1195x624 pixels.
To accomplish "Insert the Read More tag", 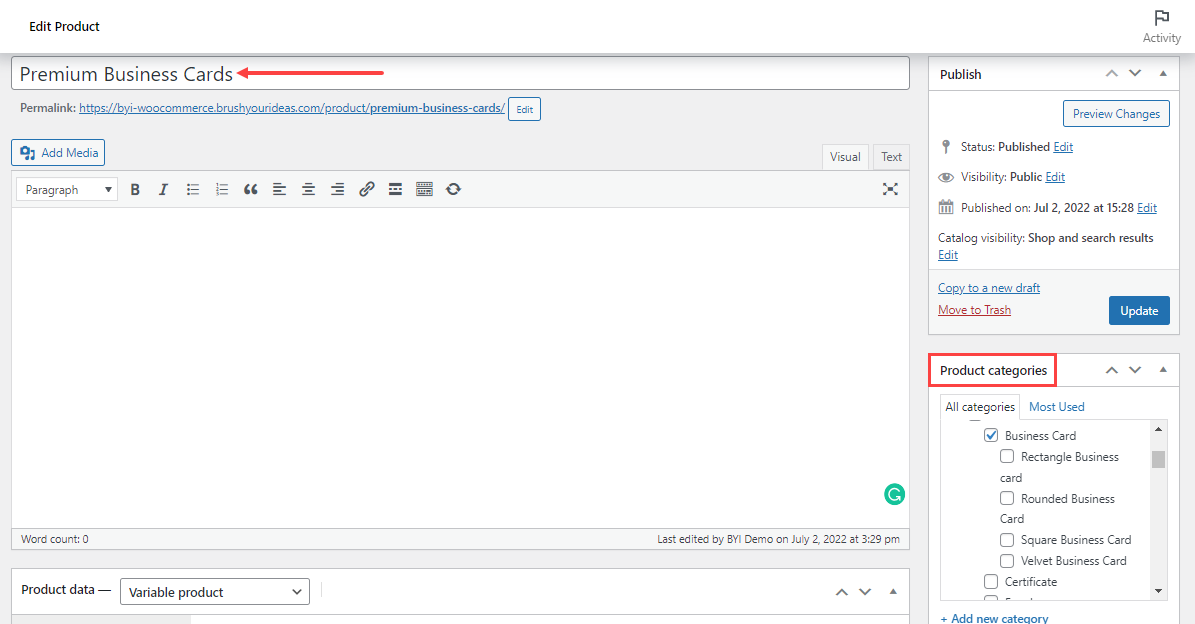I will (x=394, y=189).
